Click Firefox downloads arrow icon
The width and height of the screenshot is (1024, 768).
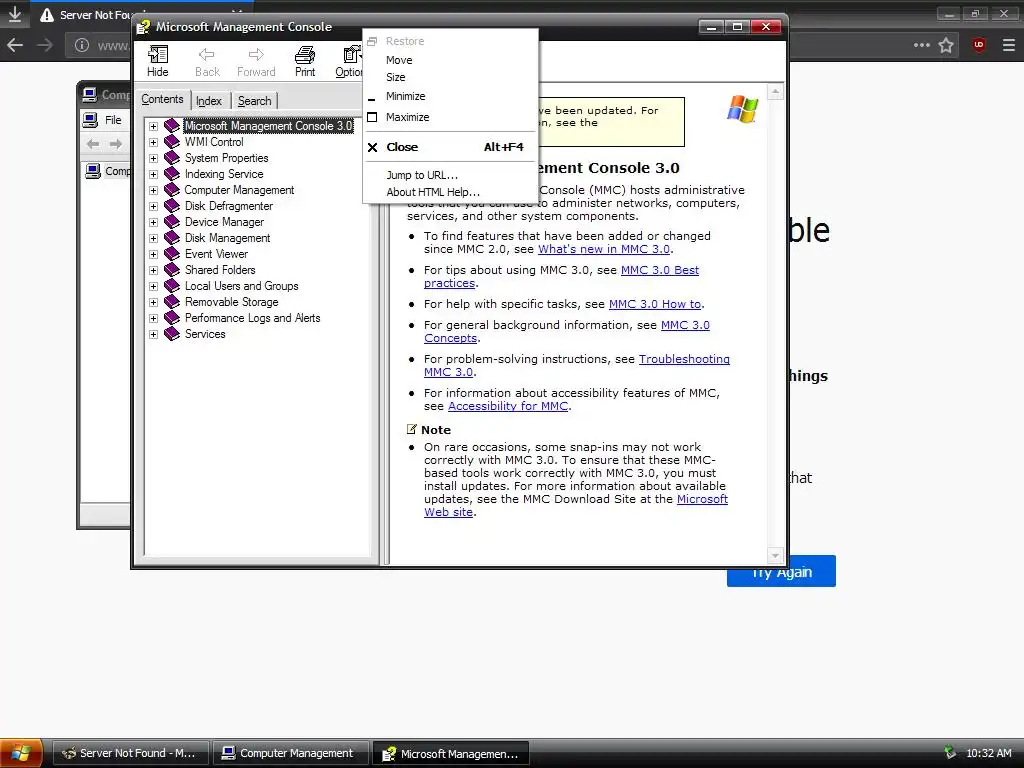tap(14, 14)
